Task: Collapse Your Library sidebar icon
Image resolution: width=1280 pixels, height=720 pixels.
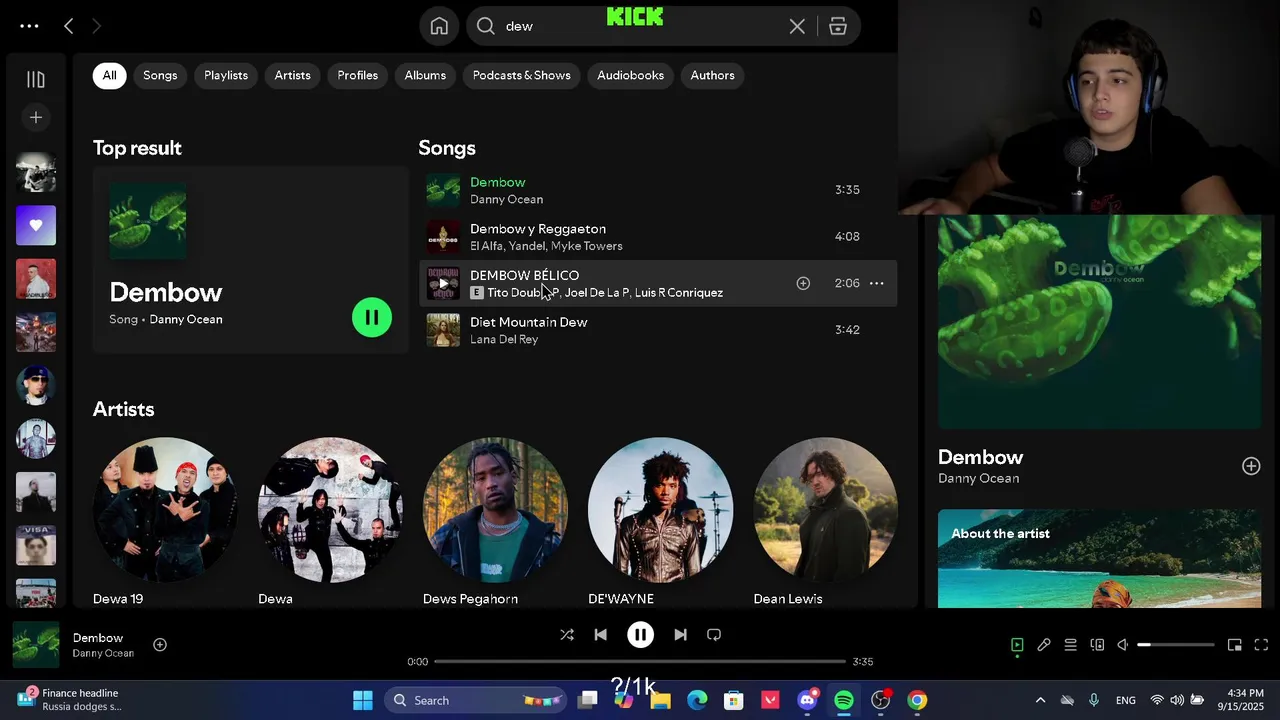Action: click(x=36, y=79)
